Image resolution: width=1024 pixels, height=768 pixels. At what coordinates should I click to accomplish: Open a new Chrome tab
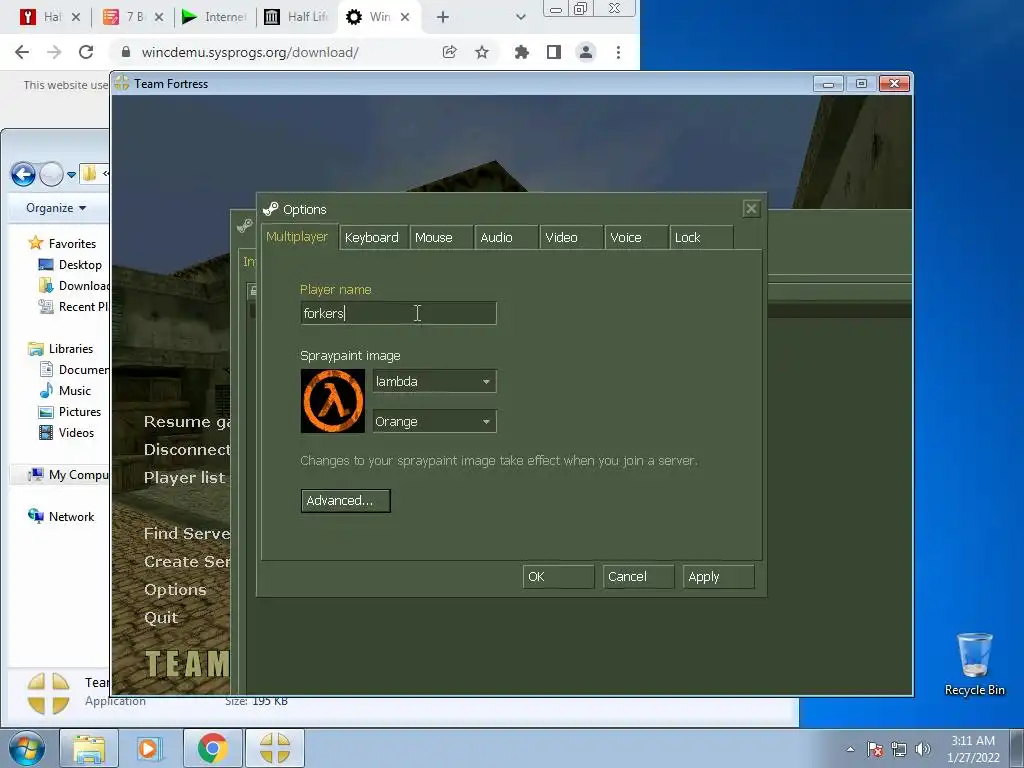tap(443, 17)
